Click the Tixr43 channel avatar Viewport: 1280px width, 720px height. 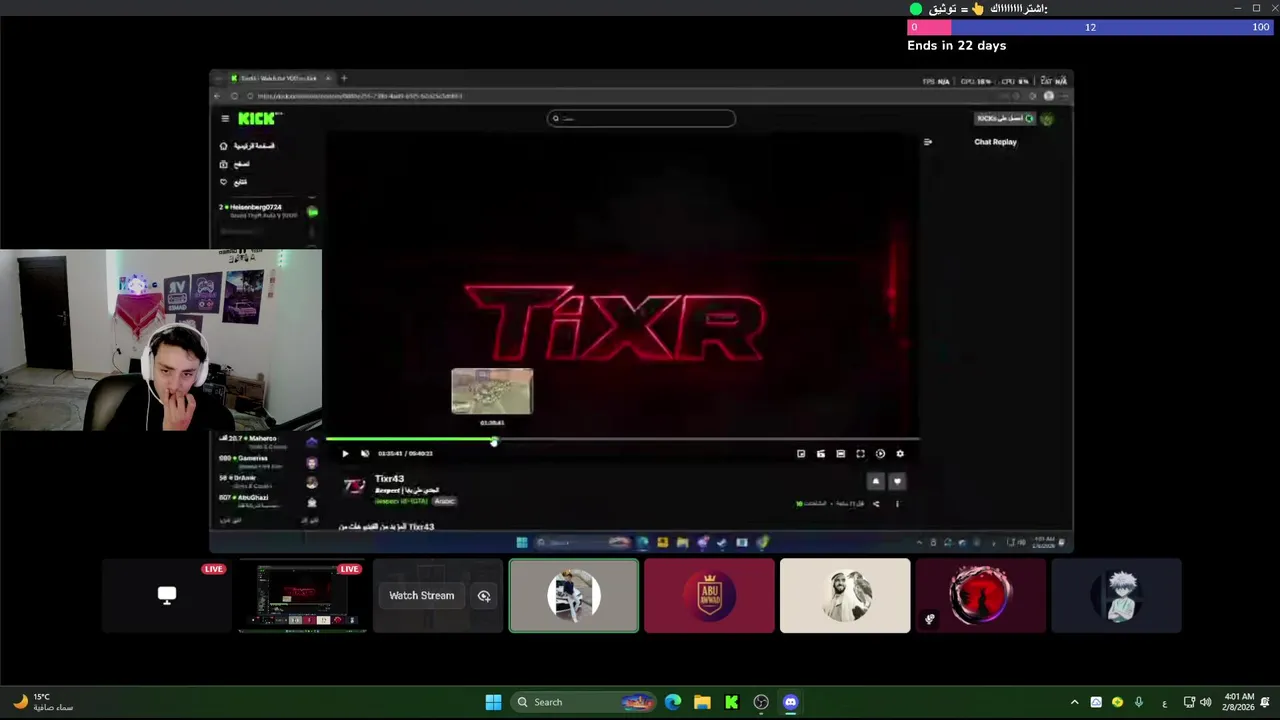[x=354, y=486]
